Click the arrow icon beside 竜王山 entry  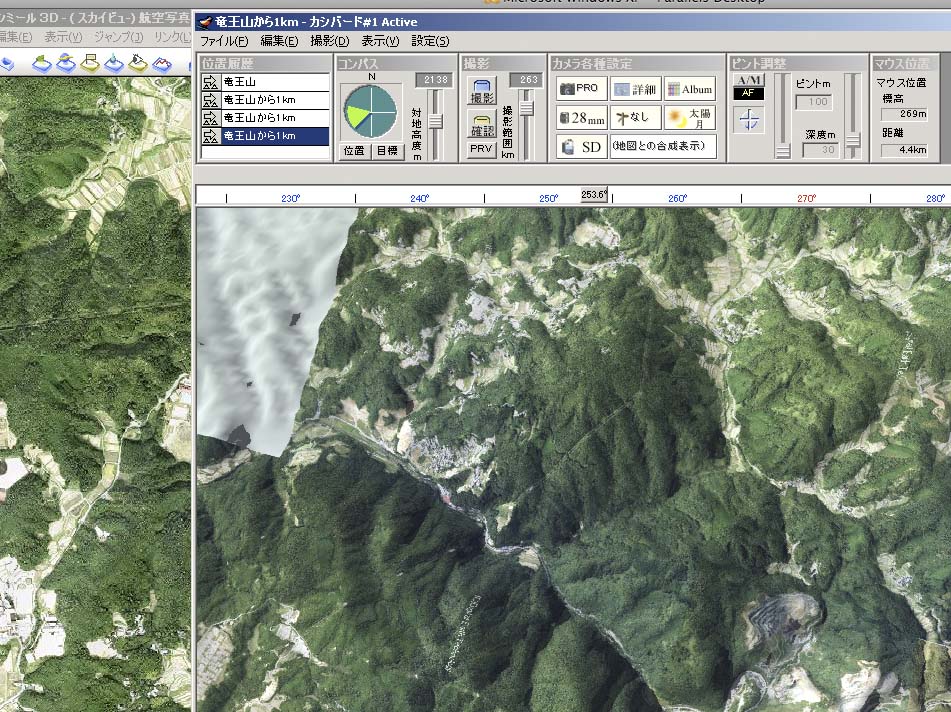click(210, 82)
